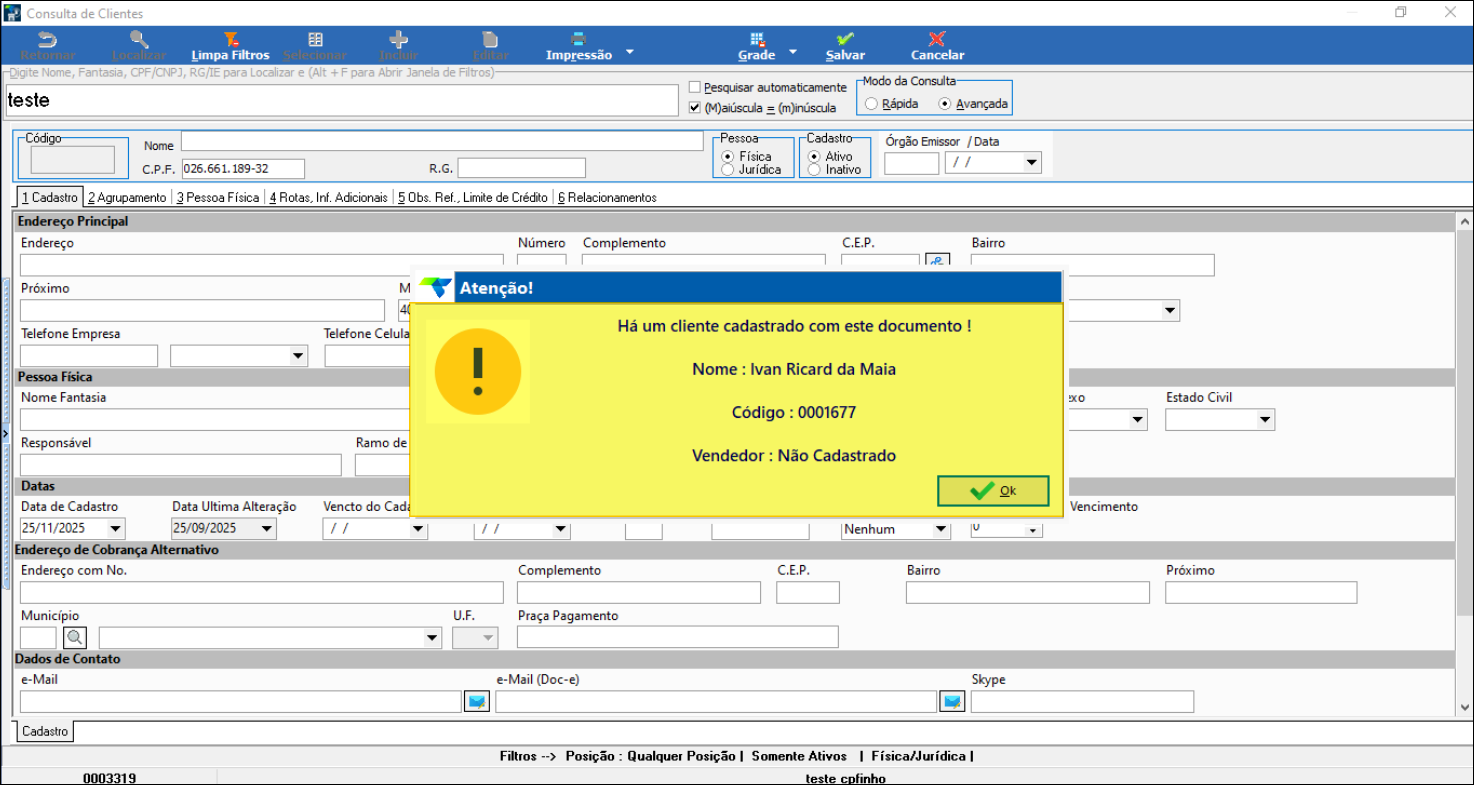Click the Município magnifier search icon
Image resolution: width=1474 pixels, height=785 pixels.
(75, 638)
